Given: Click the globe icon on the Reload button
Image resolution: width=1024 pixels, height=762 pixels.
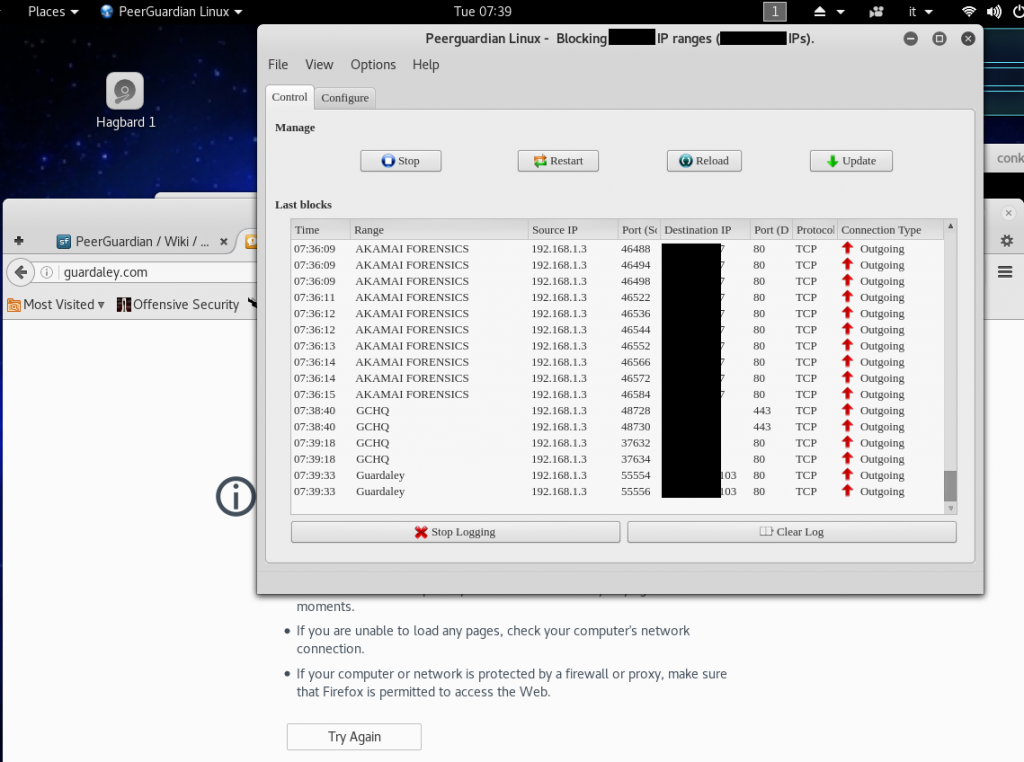Looking at the screenshot, I should (x=686, y=161).
